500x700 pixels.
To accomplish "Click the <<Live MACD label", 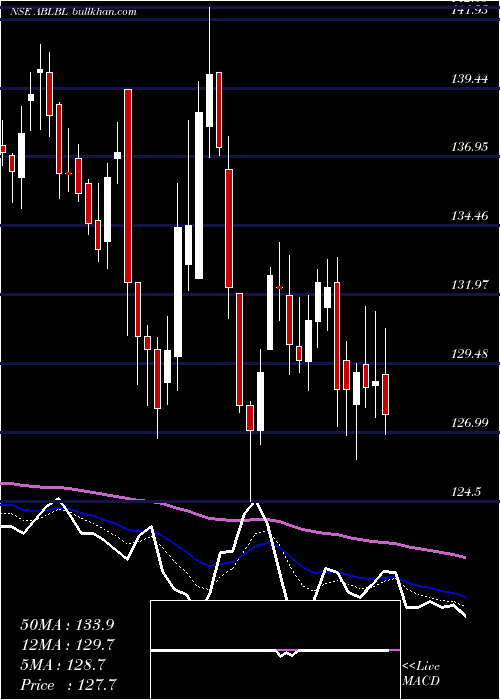I will [421, 674].
